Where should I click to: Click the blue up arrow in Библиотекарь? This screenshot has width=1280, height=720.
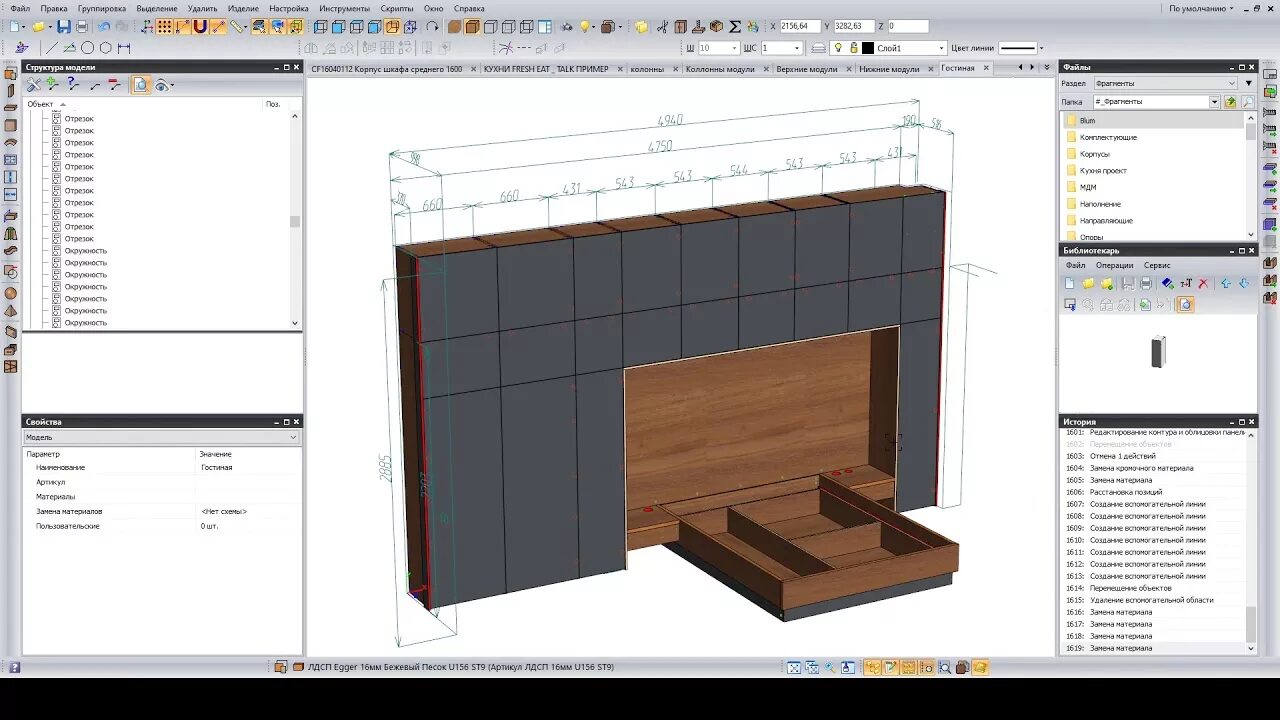[1226, 284]
